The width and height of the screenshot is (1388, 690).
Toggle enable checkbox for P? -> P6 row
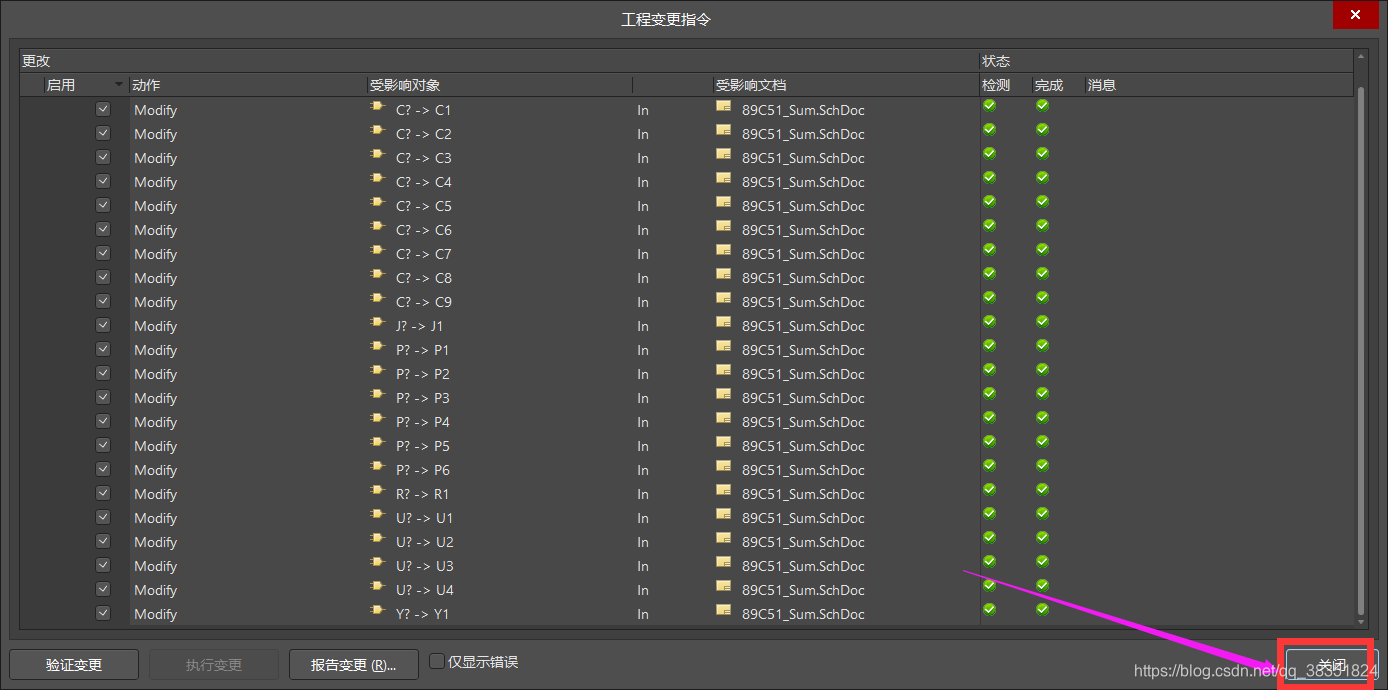[x=103, y=469]
